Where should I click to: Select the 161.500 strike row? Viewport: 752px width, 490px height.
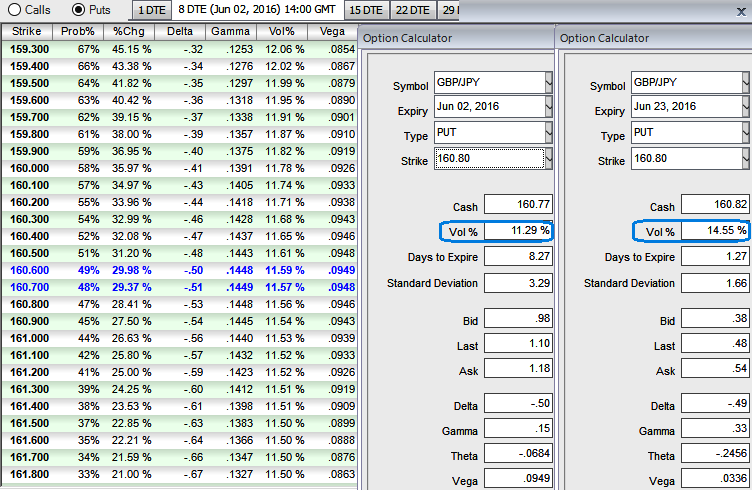pyautogui.click(x=179, y=423)
